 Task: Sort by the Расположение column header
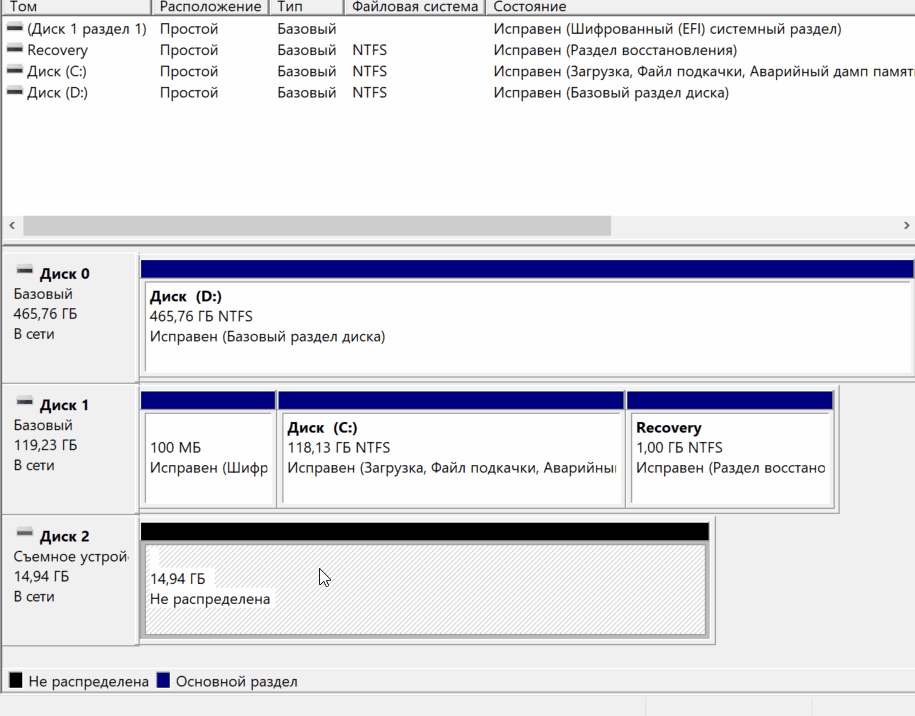point(210,7)
